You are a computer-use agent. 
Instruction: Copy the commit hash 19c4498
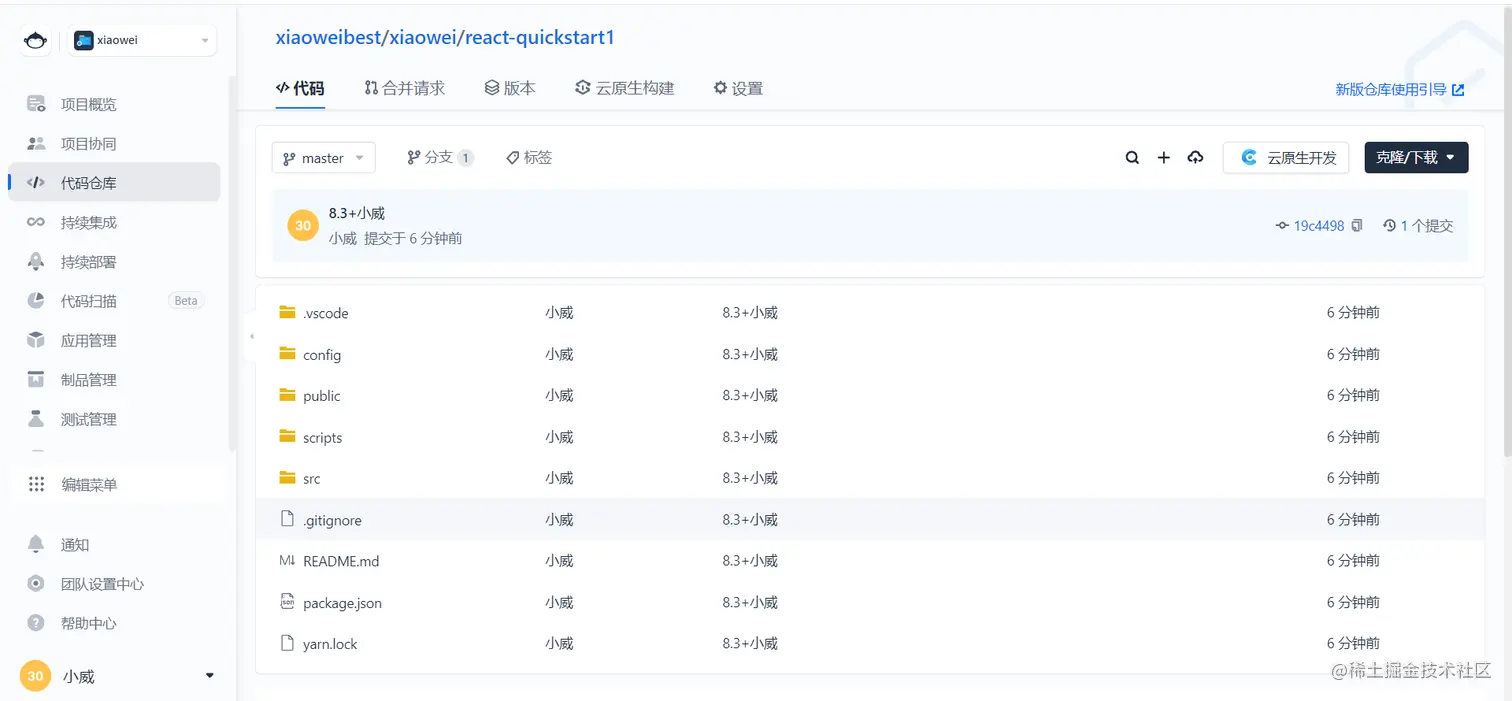pyautogui.click(x=1357, y=226)
